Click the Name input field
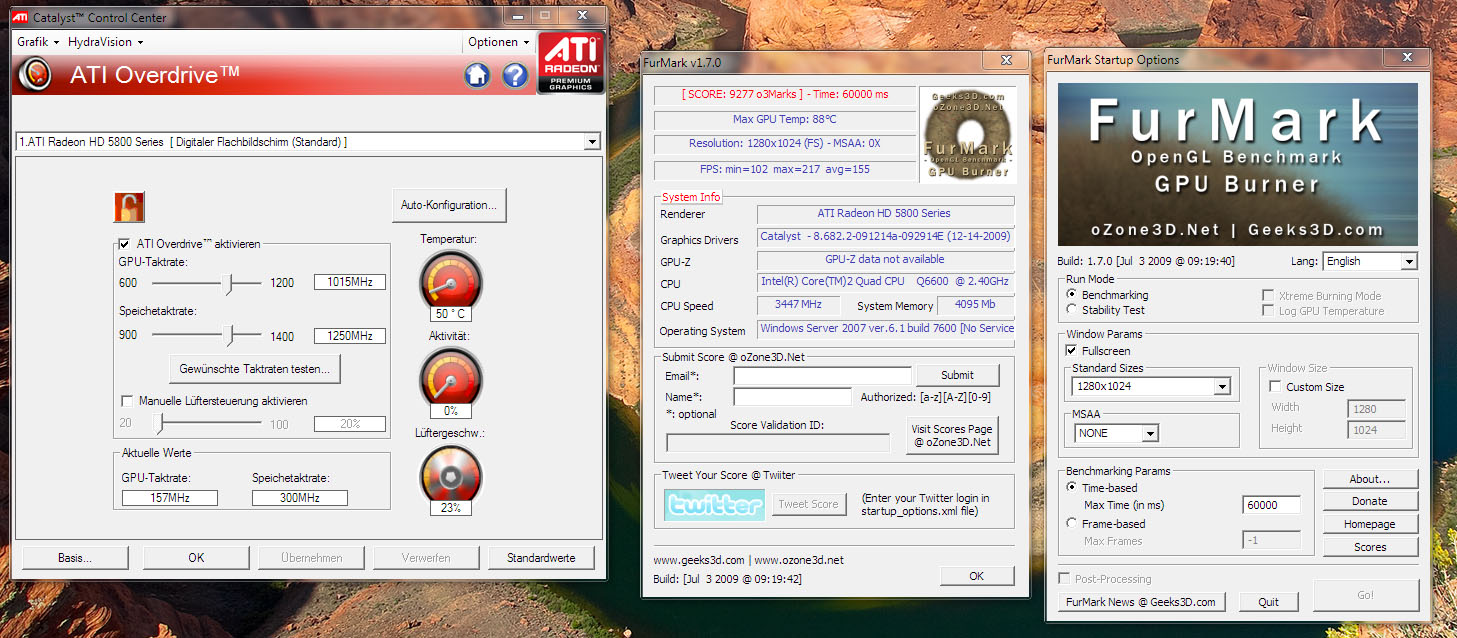The height and width of the screenshot is (638, 1457). pyautogui.click(x=792, y=397)
